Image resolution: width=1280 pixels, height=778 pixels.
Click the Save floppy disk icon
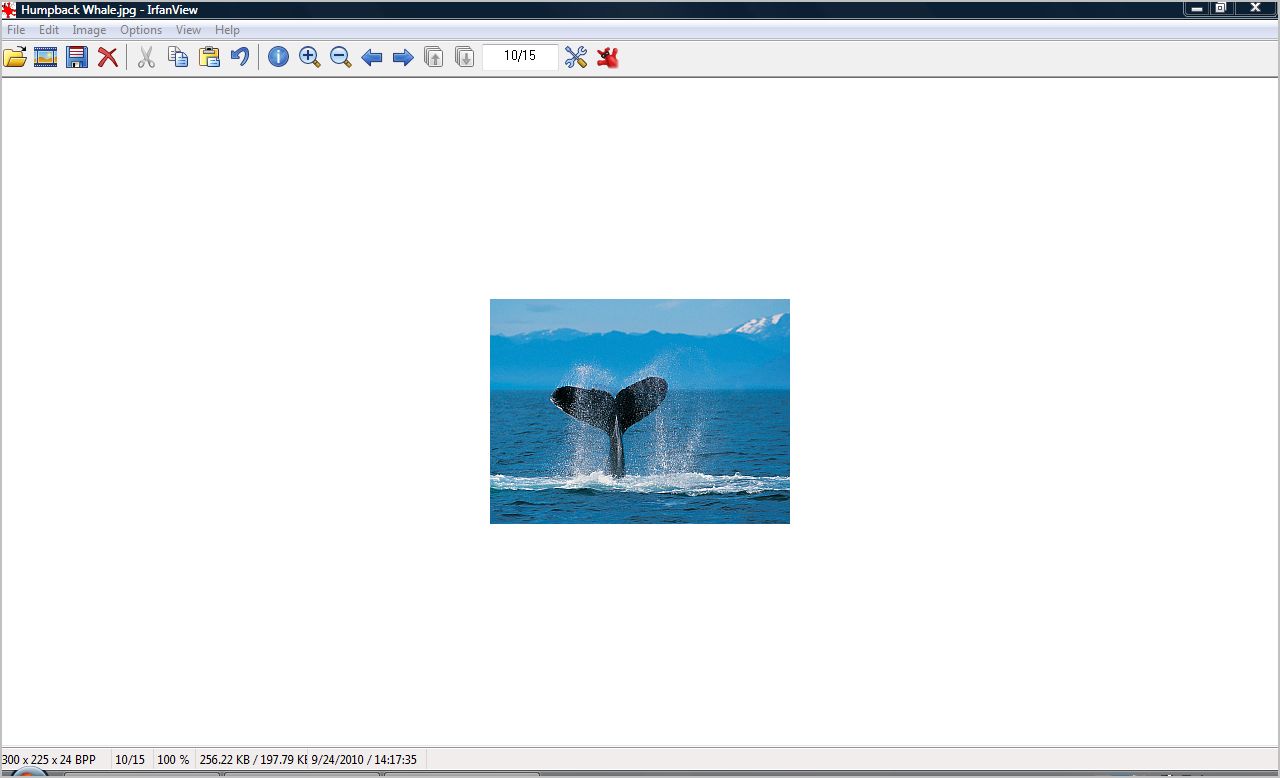[77, 57]
